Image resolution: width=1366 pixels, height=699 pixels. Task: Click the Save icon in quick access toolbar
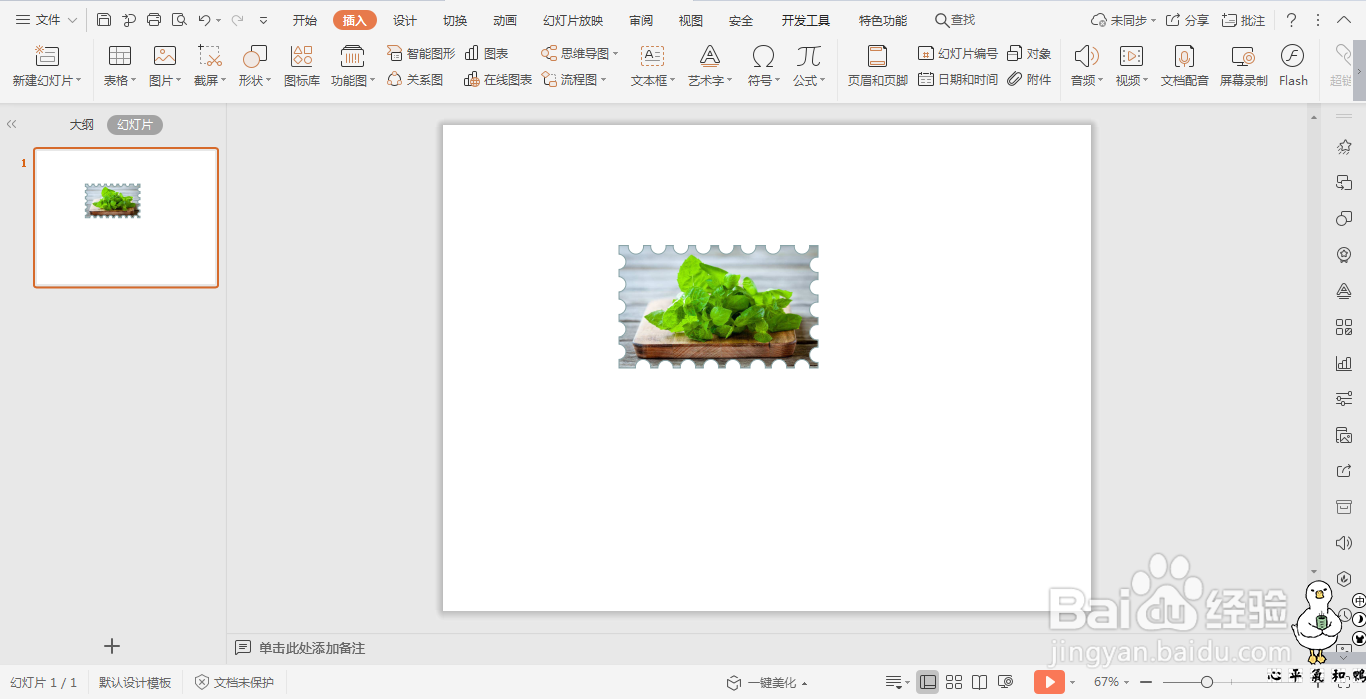click(104, 20)
